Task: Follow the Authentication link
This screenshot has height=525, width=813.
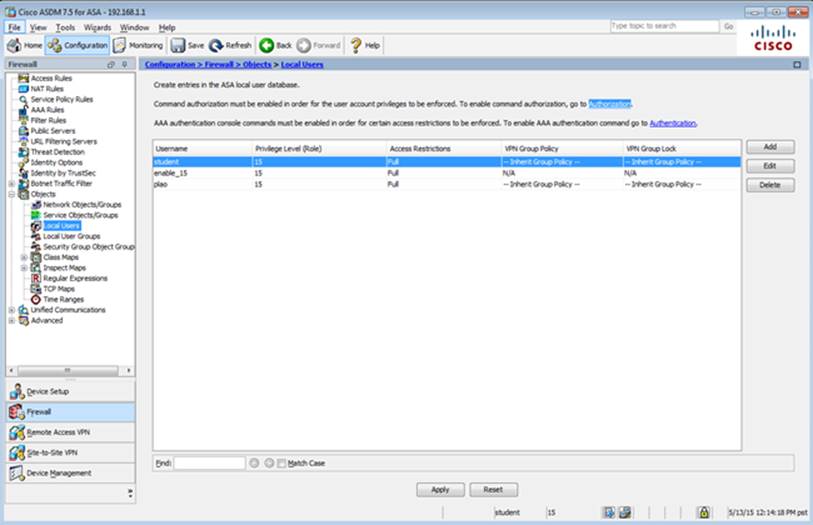Action: click(672, 123)
